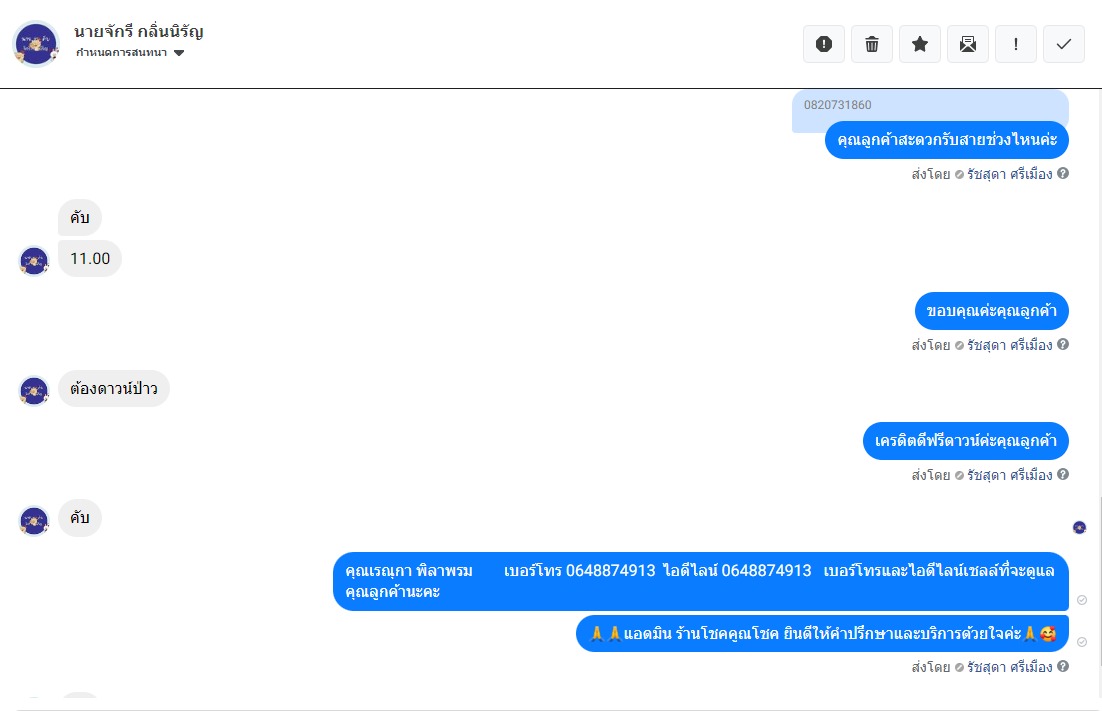1102x711 pixels.
Task: Delete conversation using trash icon
Action: (x=871, y=44)
